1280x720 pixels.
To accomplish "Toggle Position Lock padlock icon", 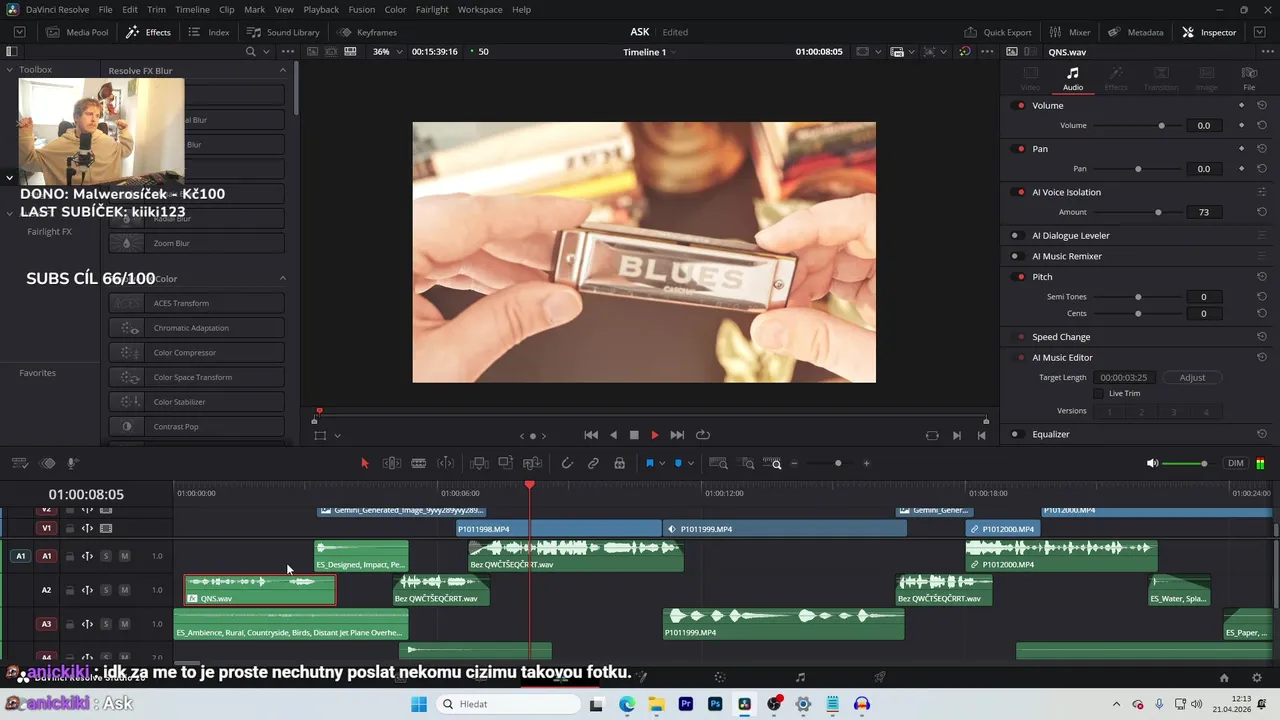I will [x=619, y=463].
